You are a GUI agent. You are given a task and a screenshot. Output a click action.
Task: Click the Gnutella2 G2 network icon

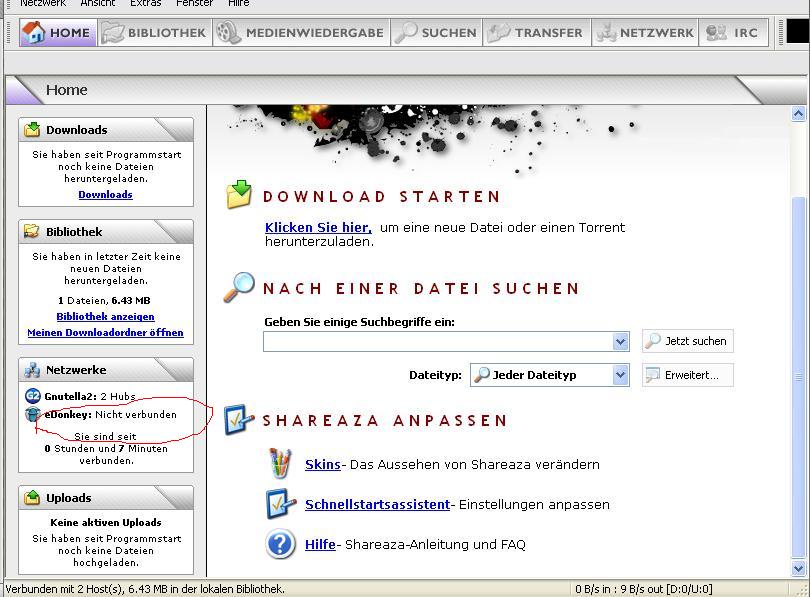coord(33,396)
